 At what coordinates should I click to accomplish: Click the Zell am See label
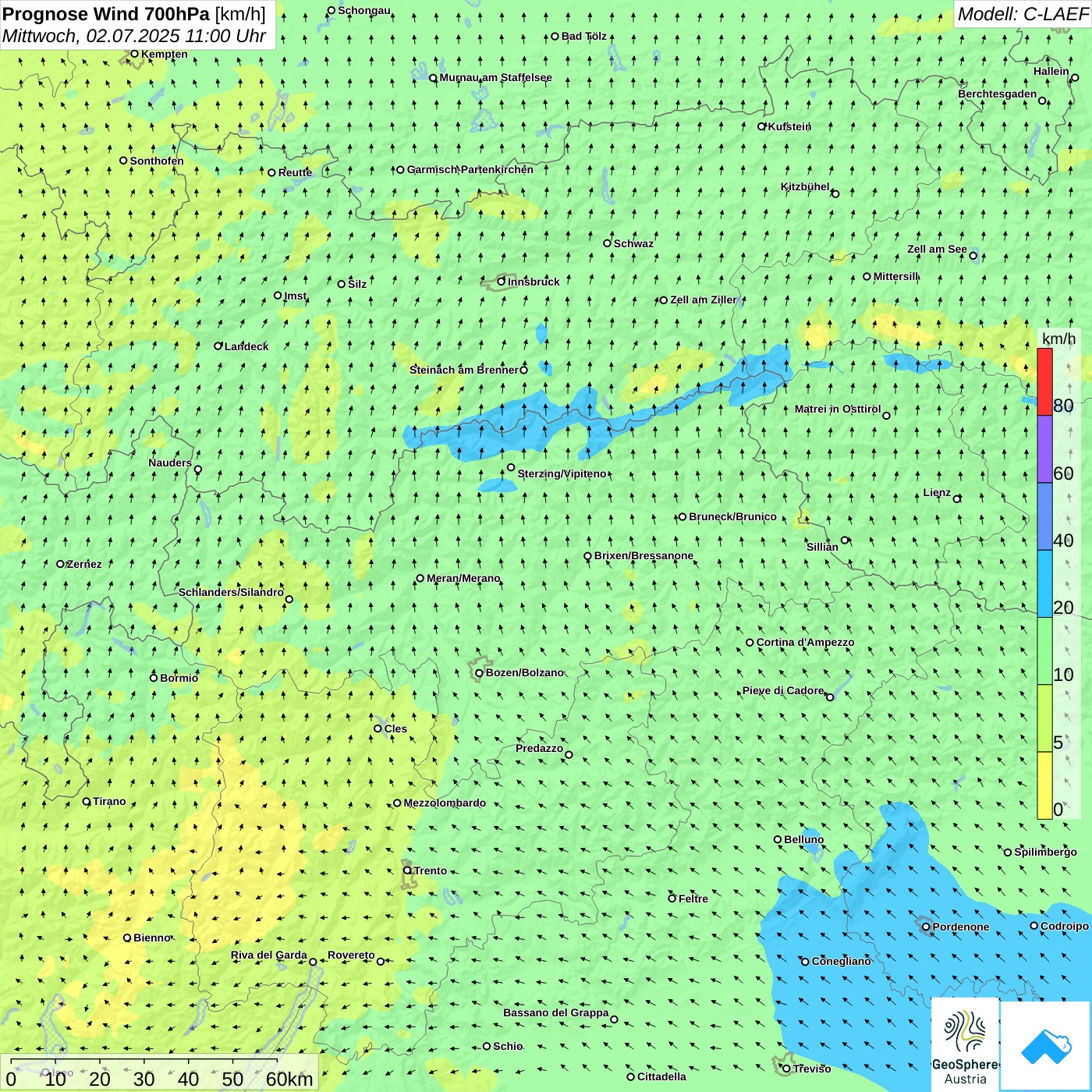tap(937, 249)
